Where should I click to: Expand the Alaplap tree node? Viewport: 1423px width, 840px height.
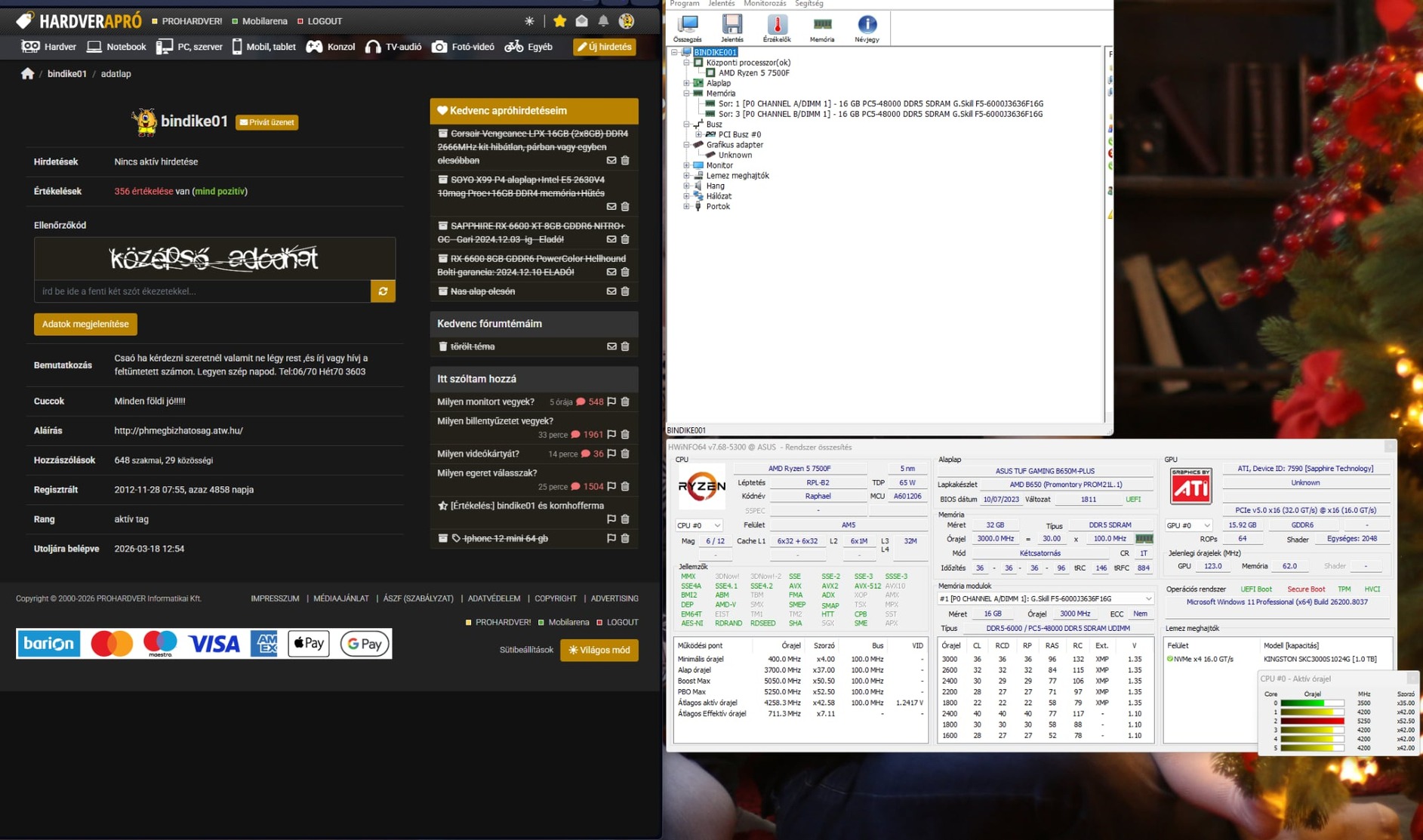tap(687, 83)
